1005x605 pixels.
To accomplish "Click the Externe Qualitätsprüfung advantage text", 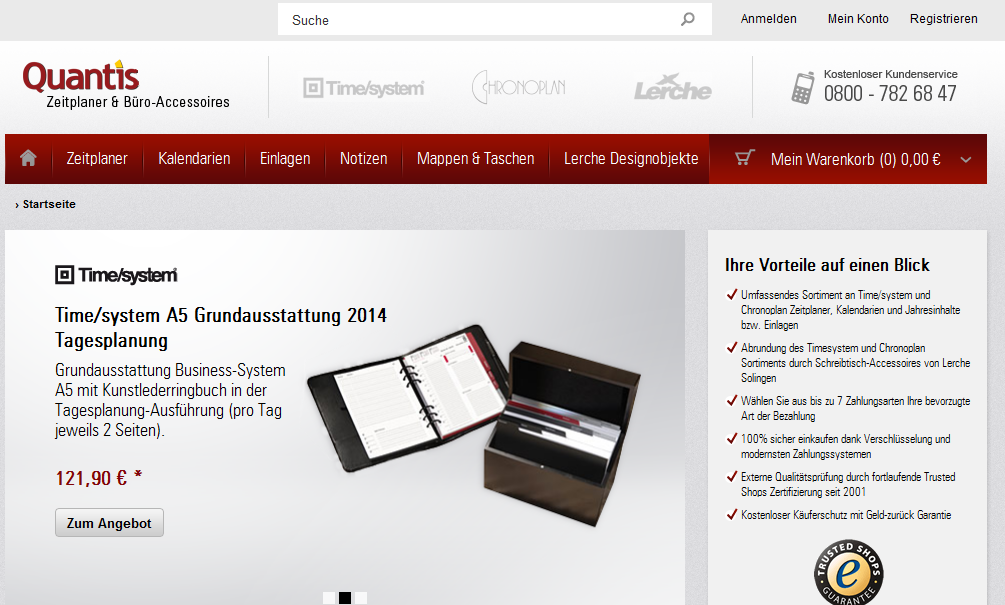I will coord(848,484).
